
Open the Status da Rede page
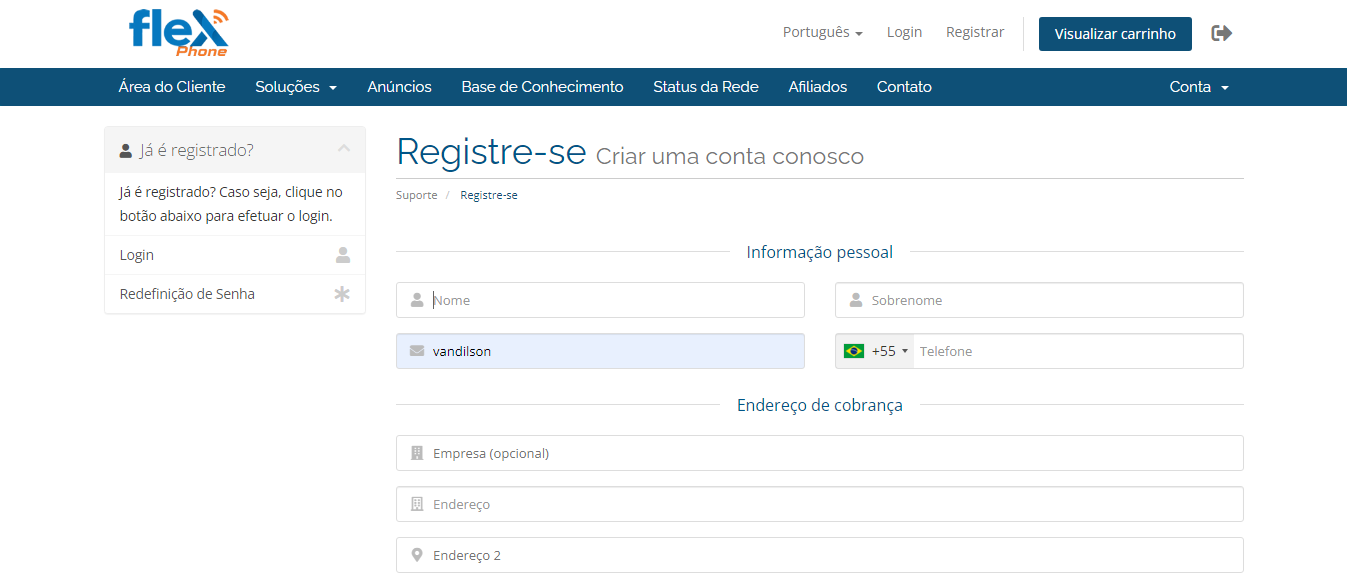pos(705,87)
